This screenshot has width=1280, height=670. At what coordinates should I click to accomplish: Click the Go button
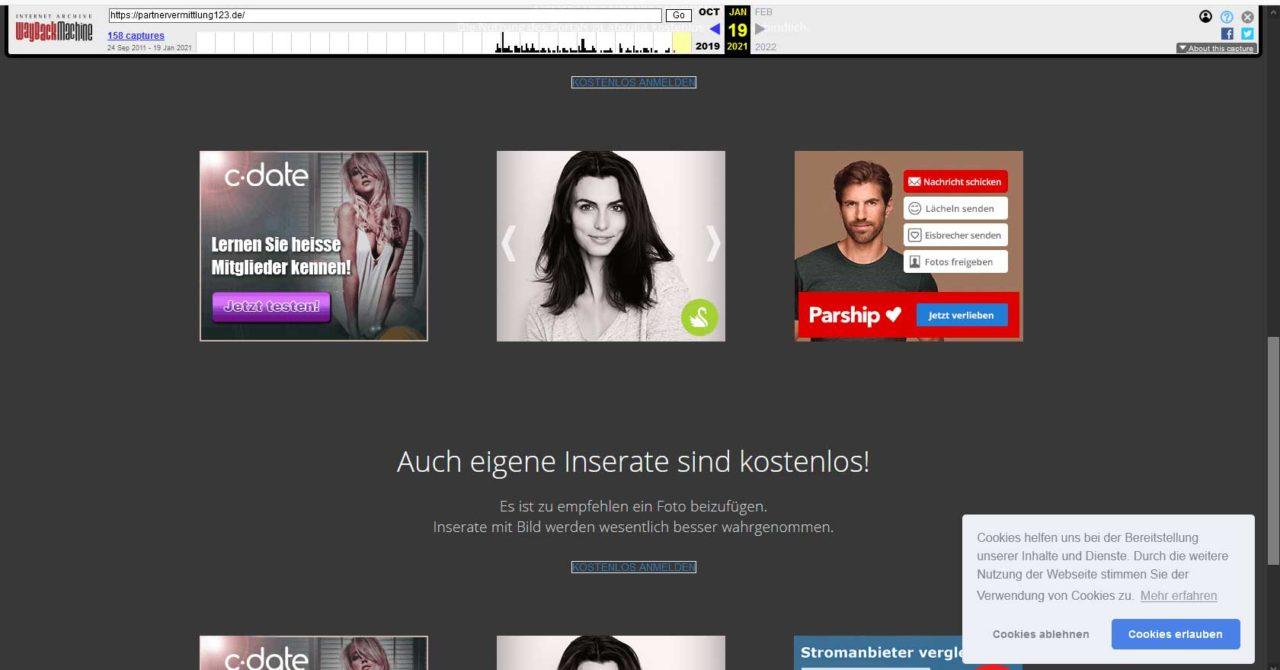[x=679, y=16]
